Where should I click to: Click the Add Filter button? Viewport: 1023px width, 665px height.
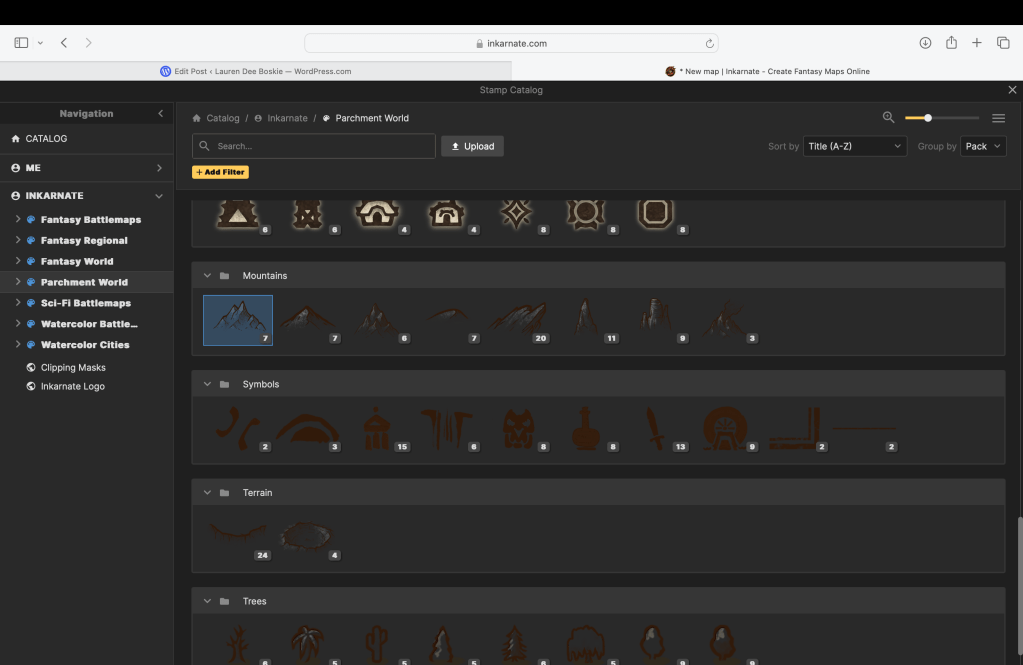pos(220,173)
